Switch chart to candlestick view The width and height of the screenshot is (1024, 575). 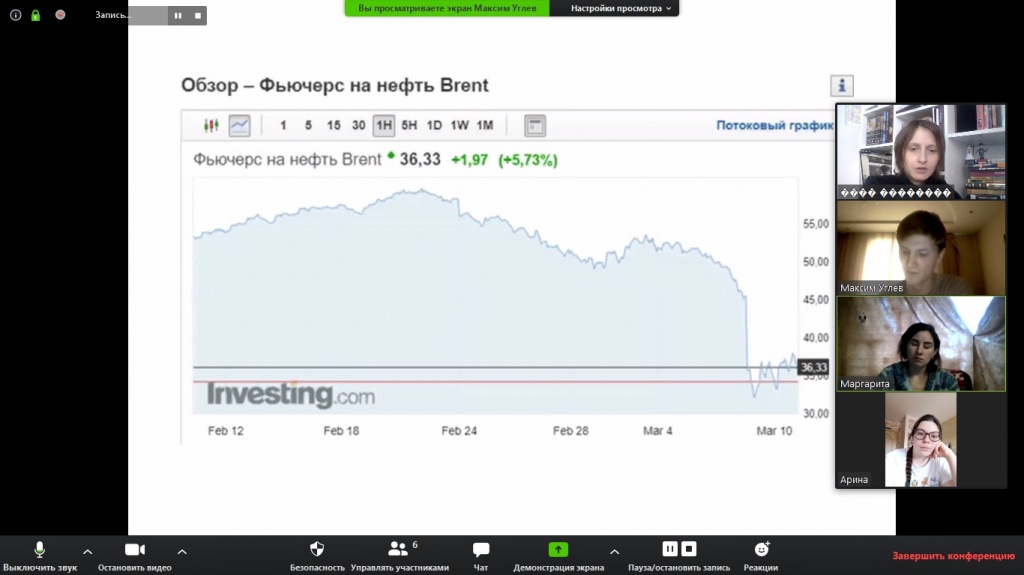tap(211, 126)
